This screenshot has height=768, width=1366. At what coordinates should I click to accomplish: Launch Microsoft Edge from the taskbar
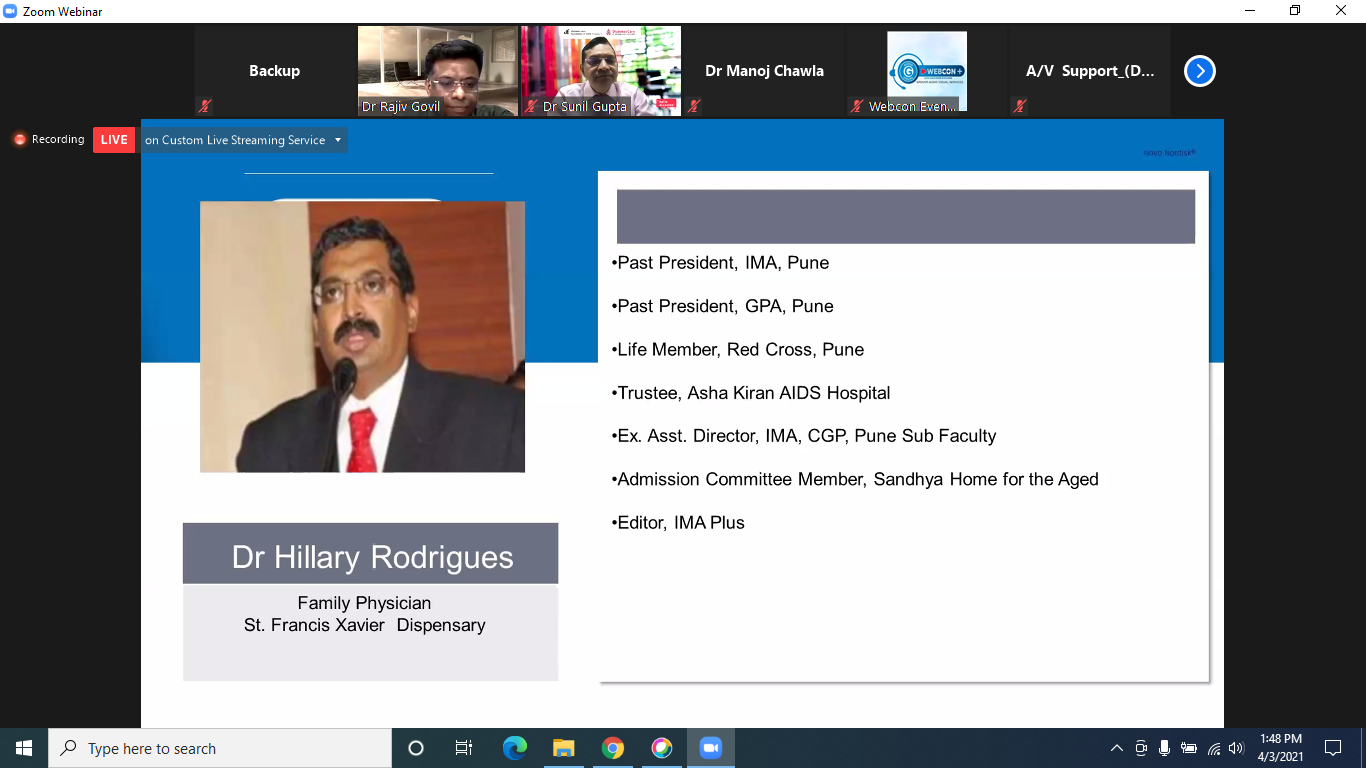pyautogui.click(x=515, y=748)
